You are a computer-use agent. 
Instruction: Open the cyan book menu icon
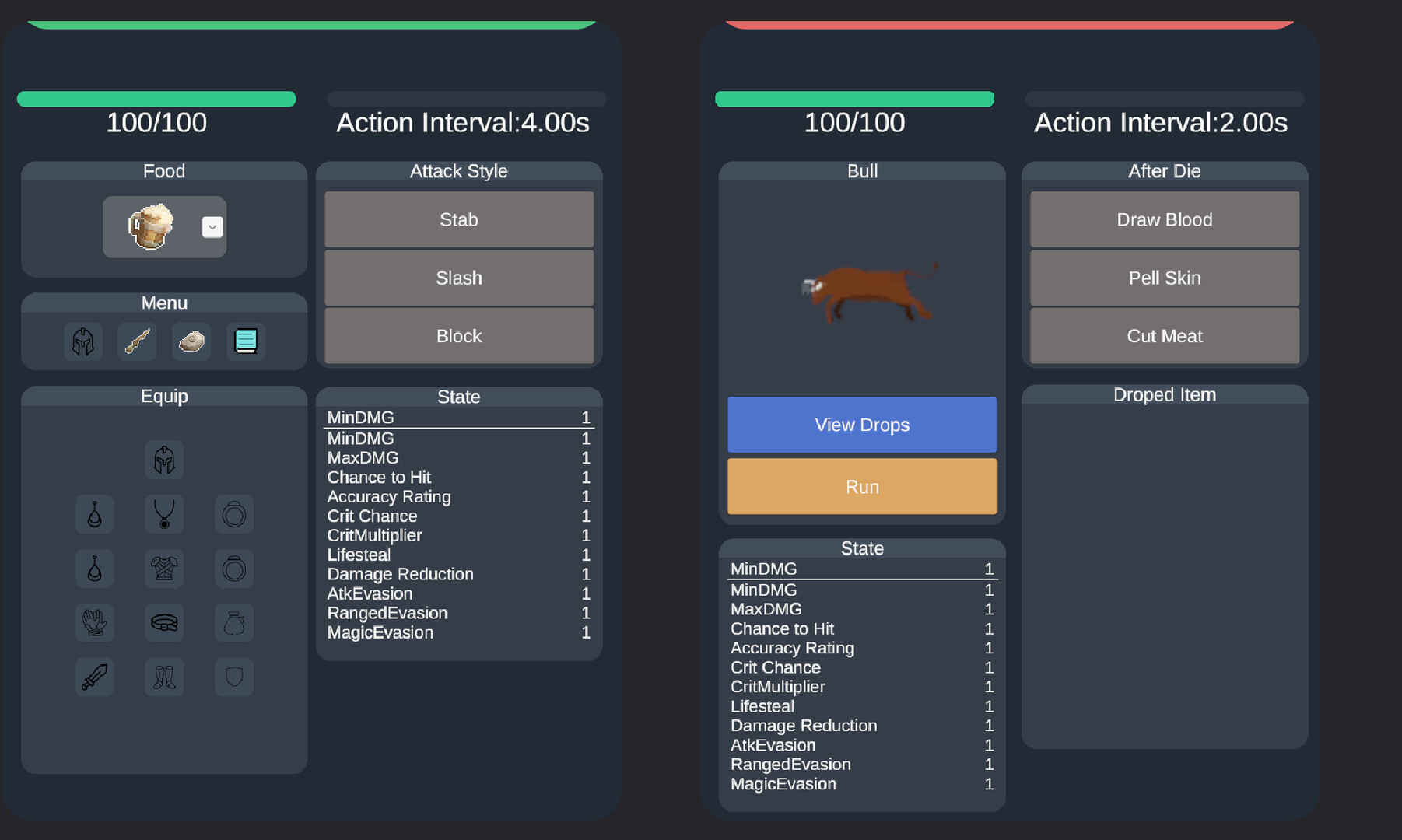pos(246,341)
